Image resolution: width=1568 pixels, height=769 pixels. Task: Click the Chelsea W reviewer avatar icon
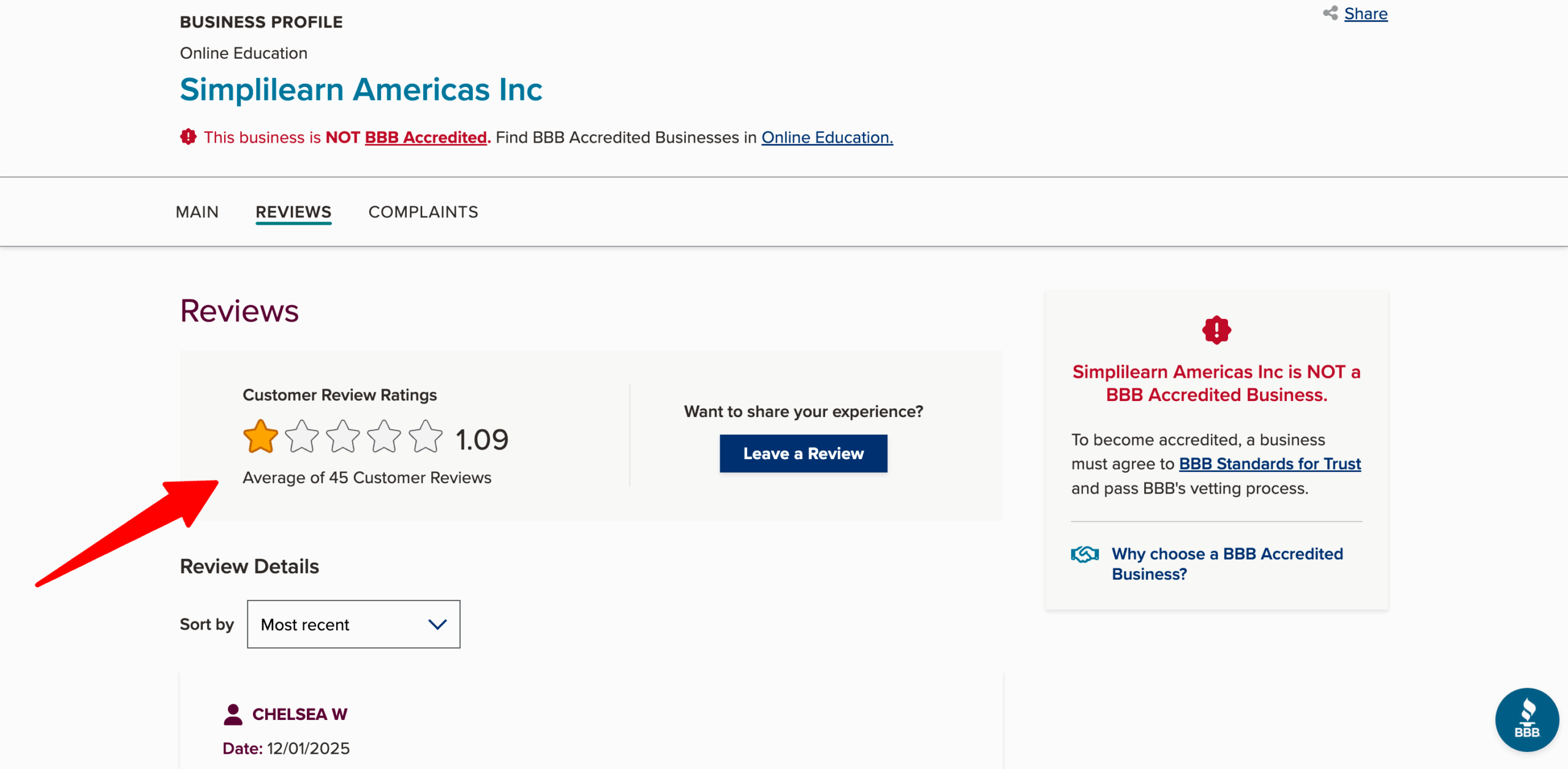233,714
